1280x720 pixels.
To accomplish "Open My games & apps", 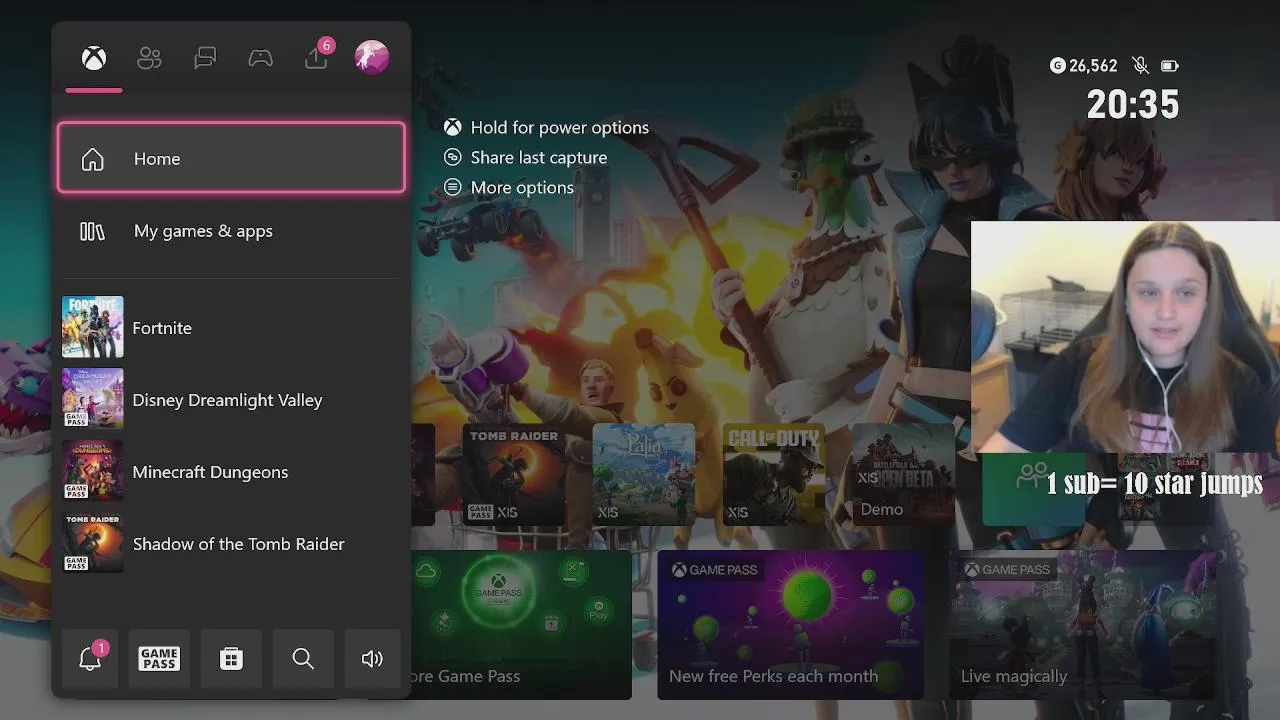I will (x=231, y=231).
